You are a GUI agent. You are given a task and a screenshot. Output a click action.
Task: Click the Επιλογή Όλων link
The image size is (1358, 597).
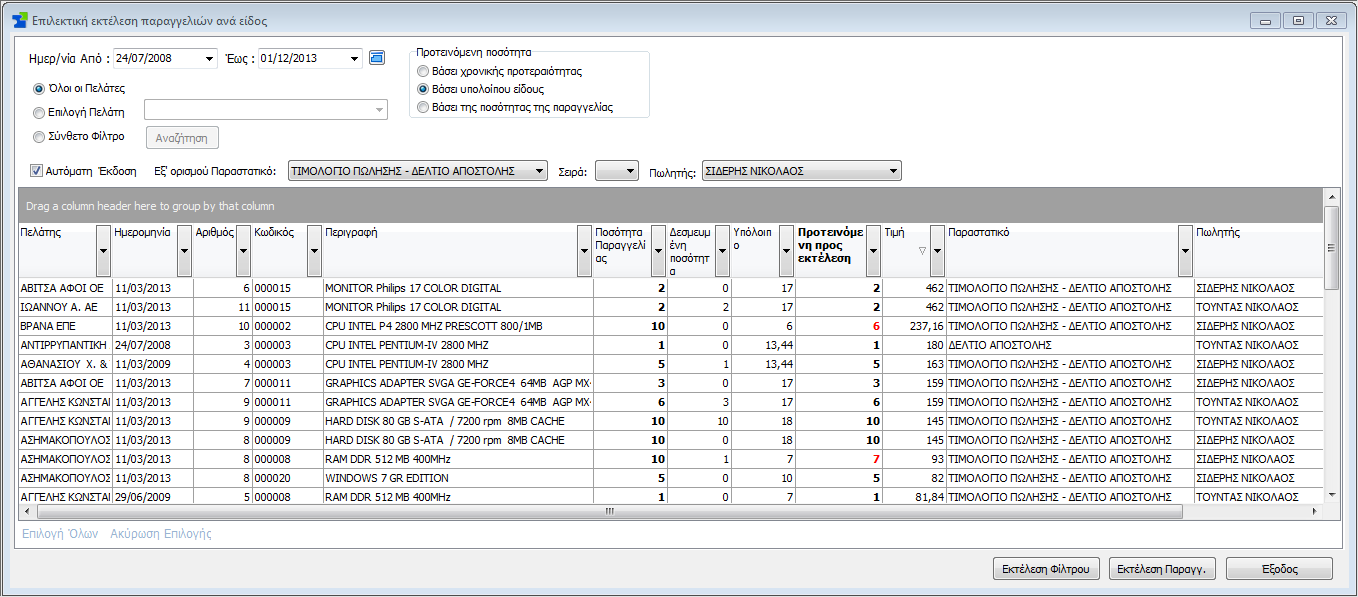[x=60, y=534]
